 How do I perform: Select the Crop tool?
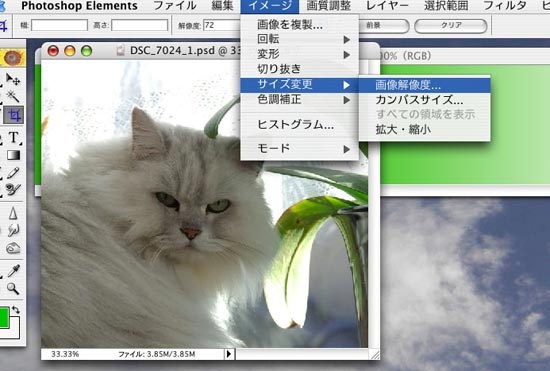(x=14, y=115)
